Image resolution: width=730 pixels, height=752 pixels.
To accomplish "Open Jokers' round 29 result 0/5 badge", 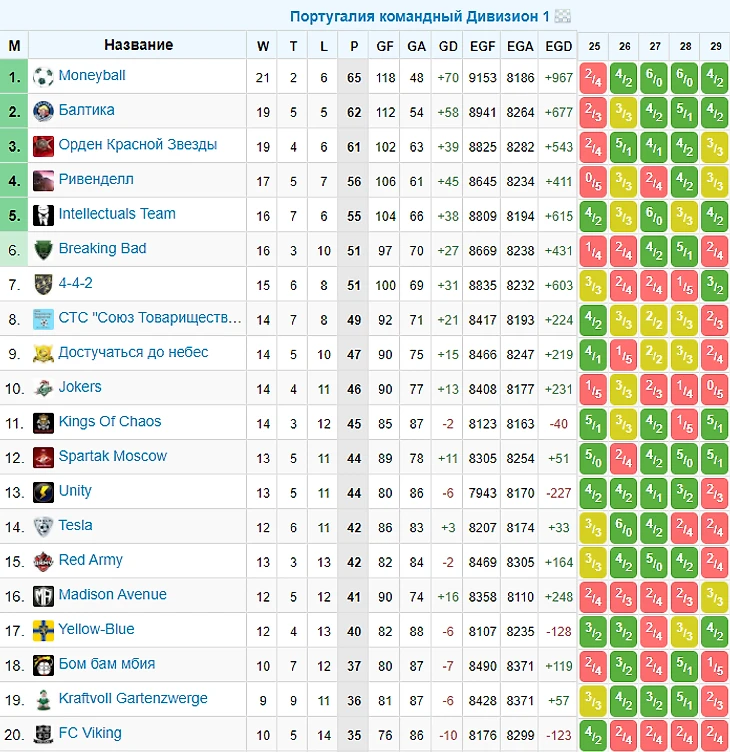I will tap(715, 389).
